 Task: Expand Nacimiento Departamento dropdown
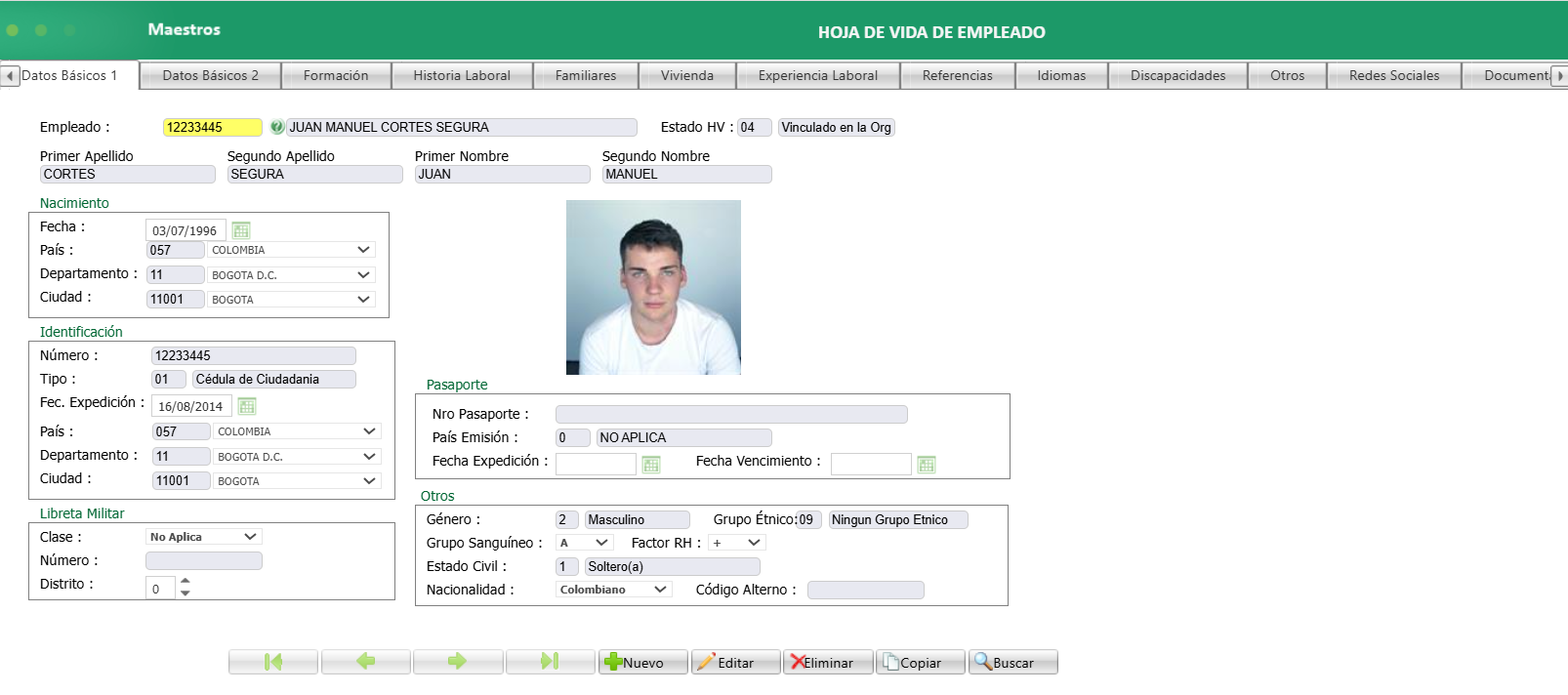(363, 275)
